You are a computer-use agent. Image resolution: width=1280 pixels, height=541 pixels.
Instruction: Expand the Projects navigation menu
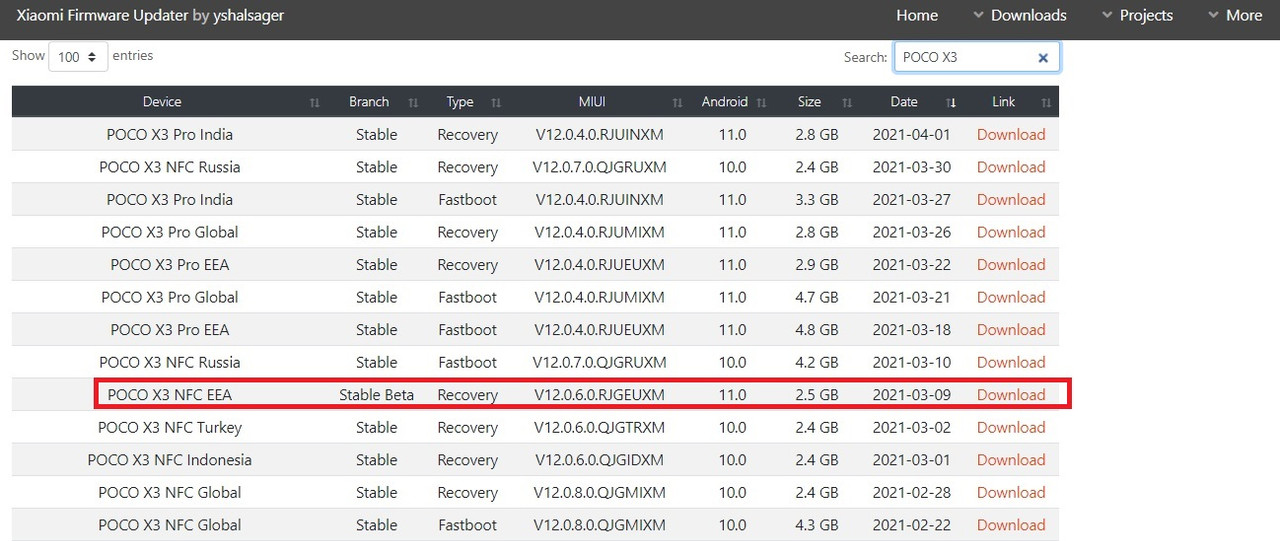pos(1137,15)
